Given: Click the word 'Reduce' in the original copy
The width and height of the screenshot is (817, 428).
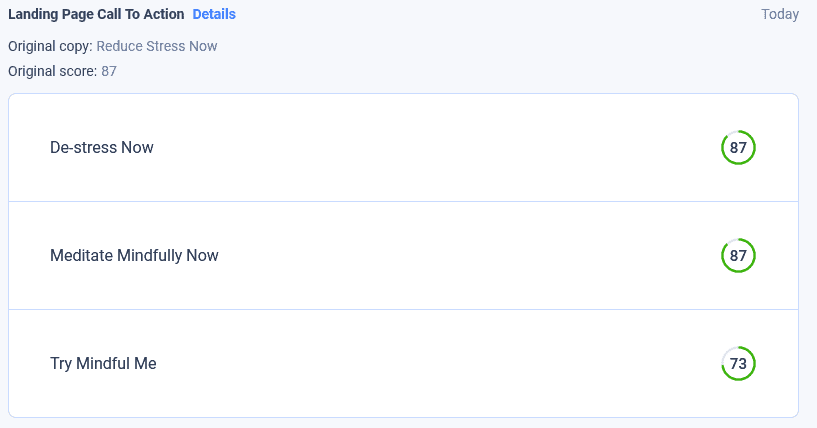Looking at the screenshot, I should pyautogui.click(x=118, y=46).
